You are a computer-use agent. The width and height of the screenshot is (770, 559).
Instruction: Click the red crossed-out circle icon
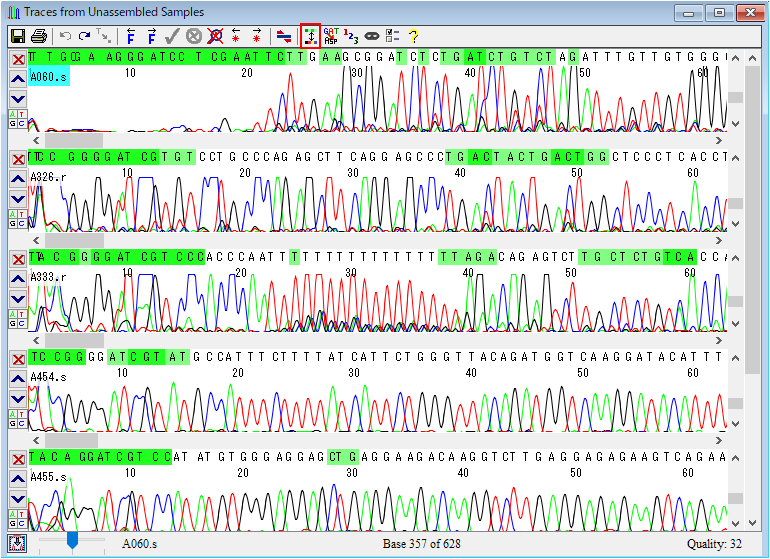[215, 36]
